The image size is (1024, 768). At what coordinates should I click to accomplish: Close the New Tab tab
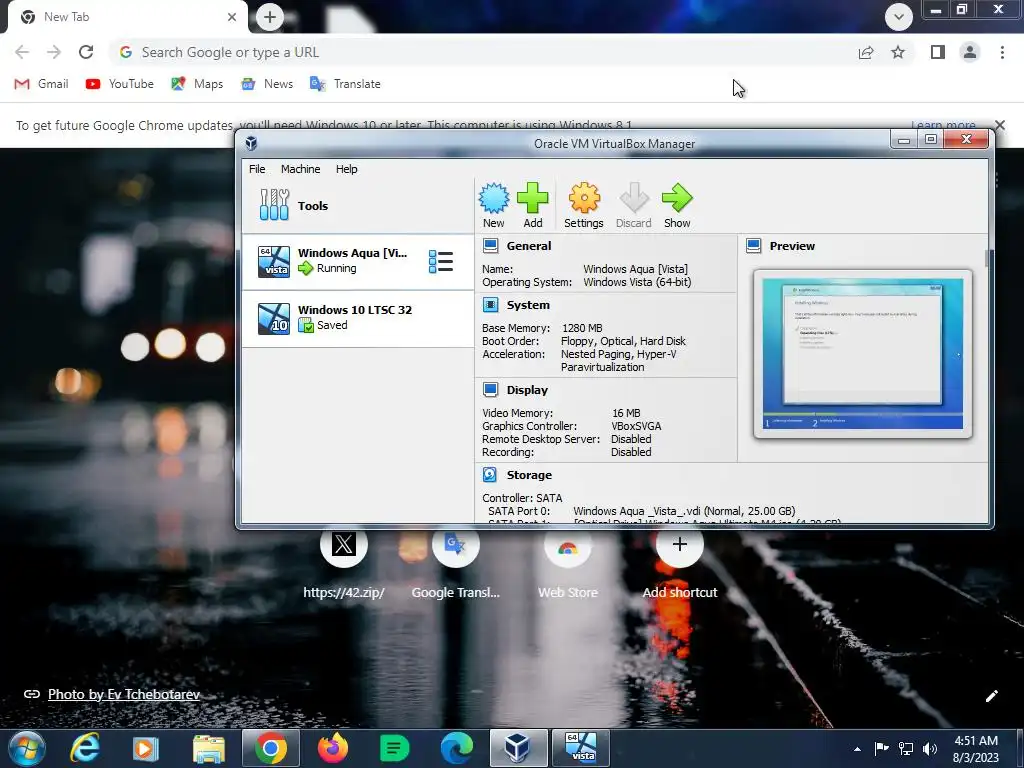click(x=232, y=17)
